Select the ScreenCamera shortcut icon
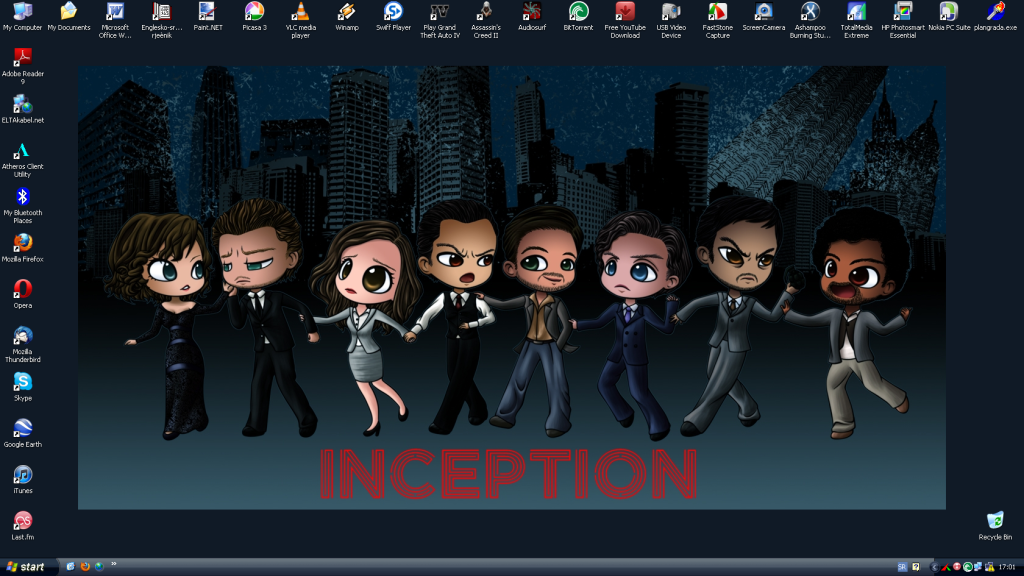1024x576 pixels. (x=763, y=16)
